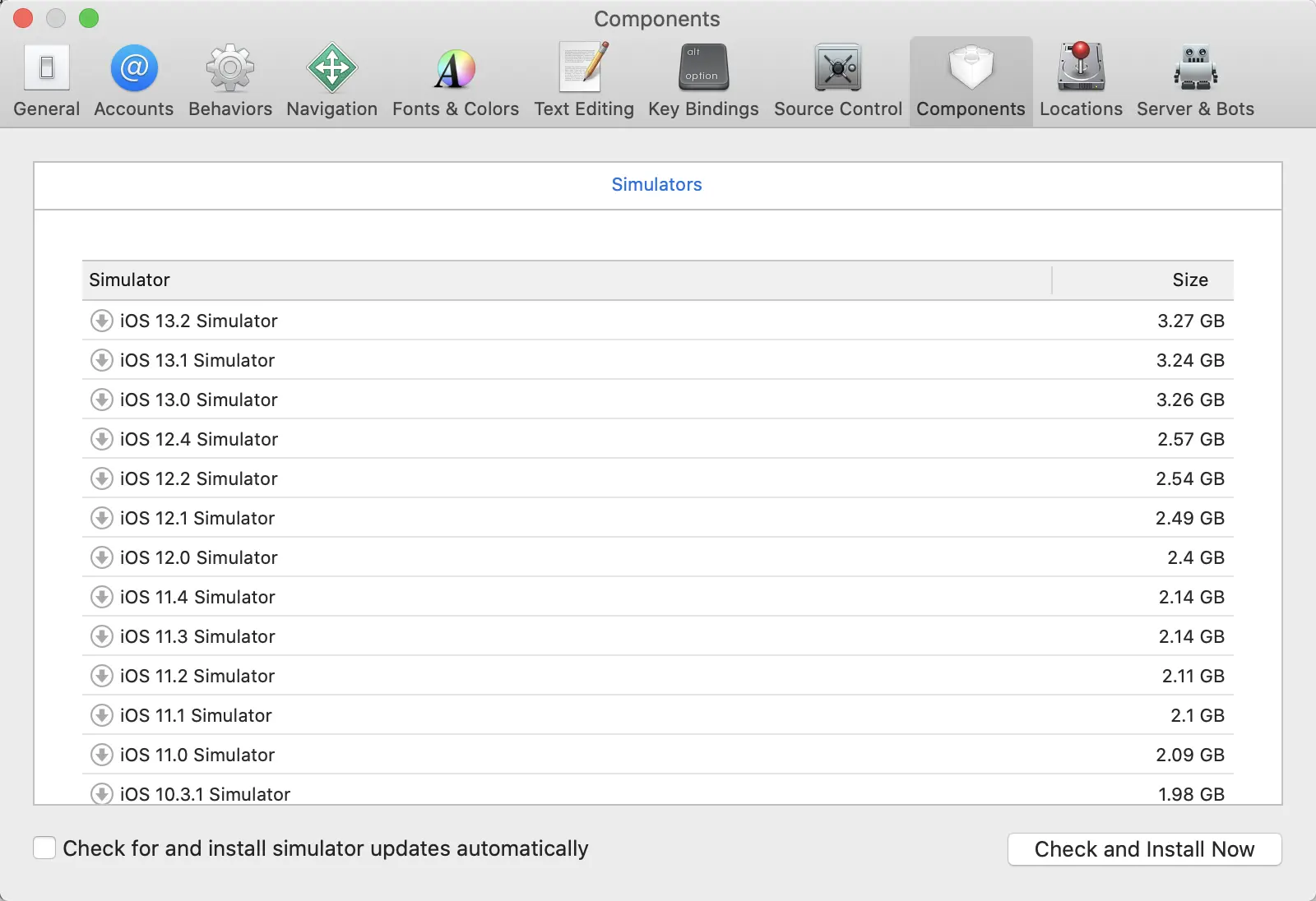Open the Navigation preferences pane
The height and width of the screenshot is (901, 1316).
[x=332, y=81]
